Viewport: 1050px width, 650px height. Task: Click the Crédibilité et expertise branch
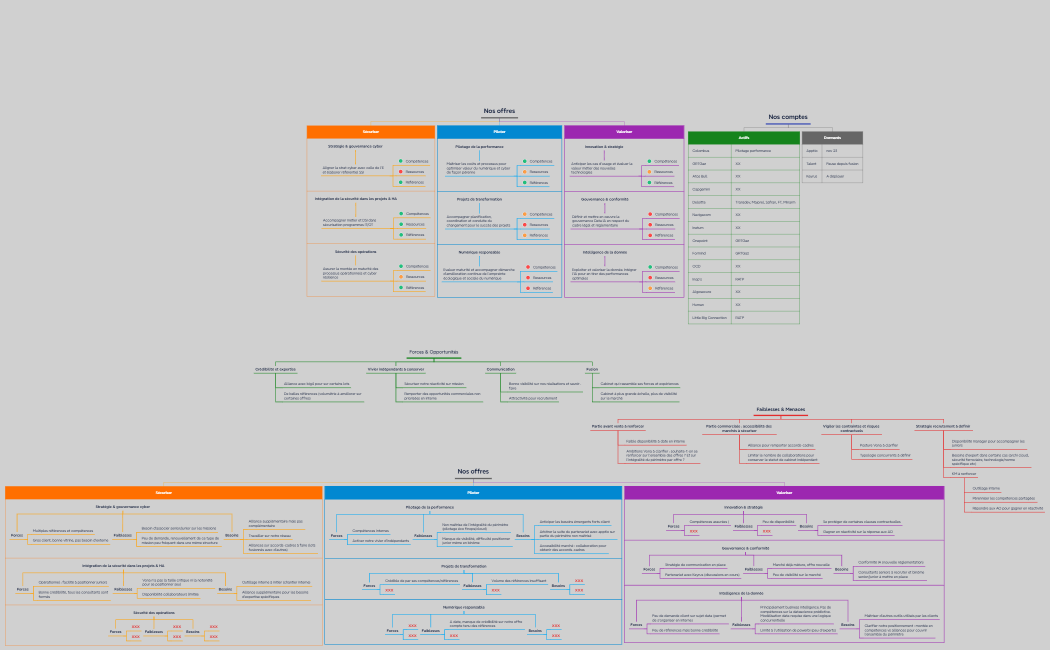[275, 369]
